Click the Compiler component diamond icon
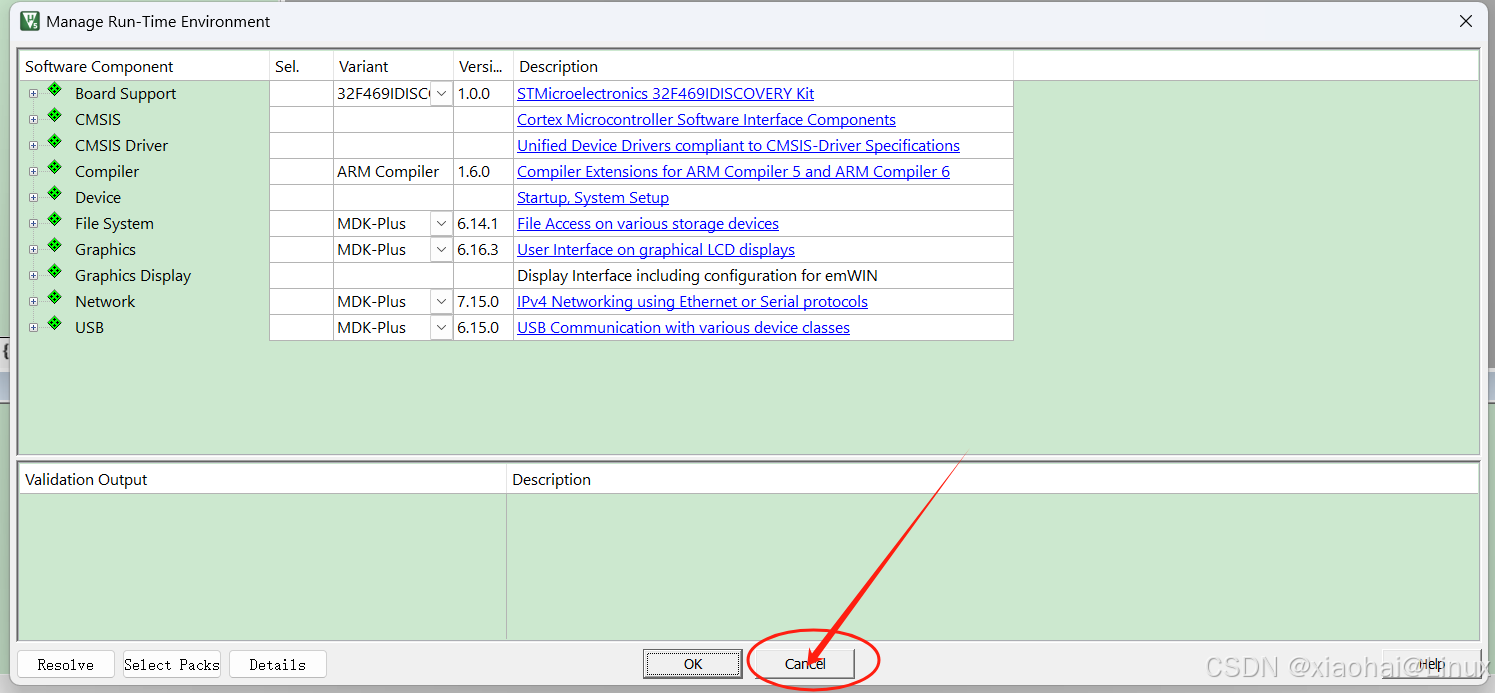This screenshot has width=1495, height=693. (55, 168)
